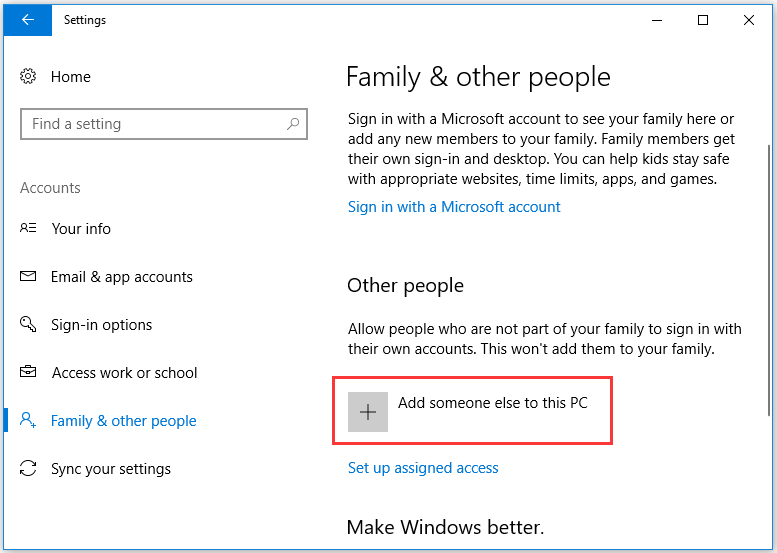Maximize the Settings window
Screen dimensions: 777x553
click(703, 20)
